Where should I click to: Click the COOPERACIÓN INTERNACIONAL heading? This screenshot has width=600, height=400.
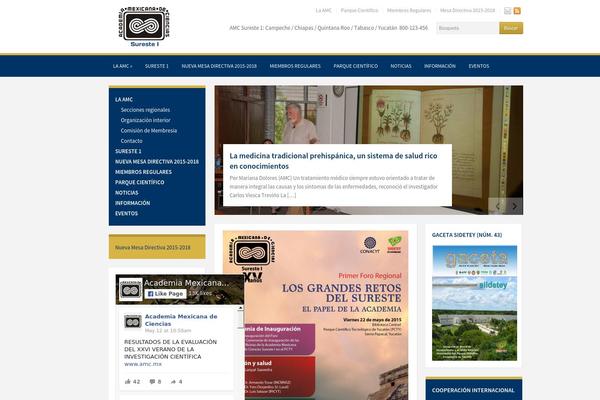(473, 390)
